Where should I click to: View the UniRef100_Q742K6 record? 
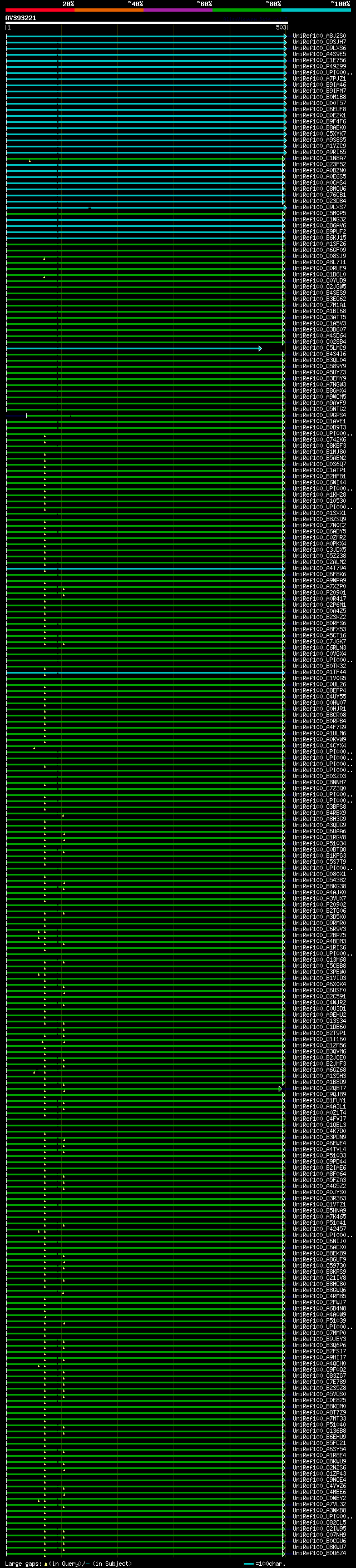pos(319,439)
